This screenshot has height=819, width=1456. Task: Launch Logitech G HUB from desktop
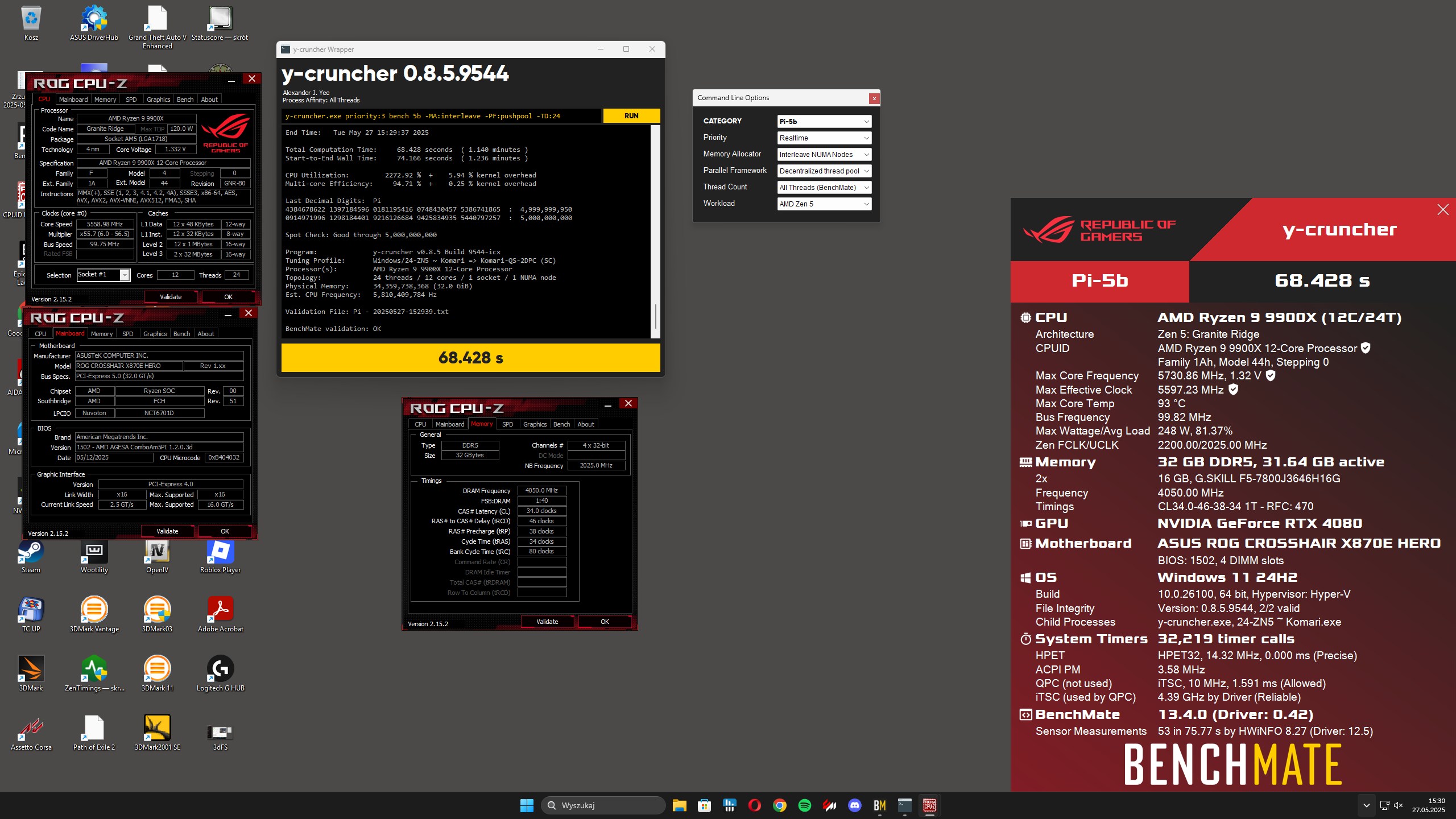[220, 675]
